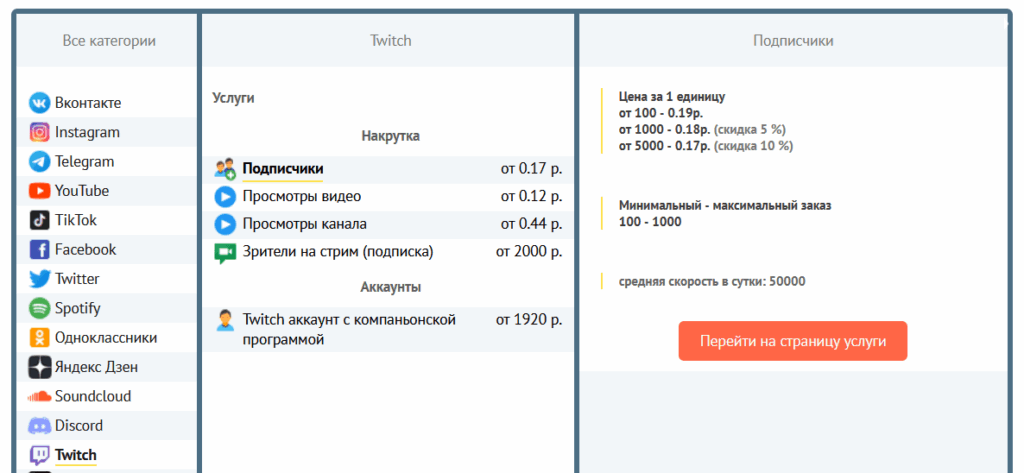1024x473 pixels.
Task: Click the Telegram paper plane icon
Action: 40,161
